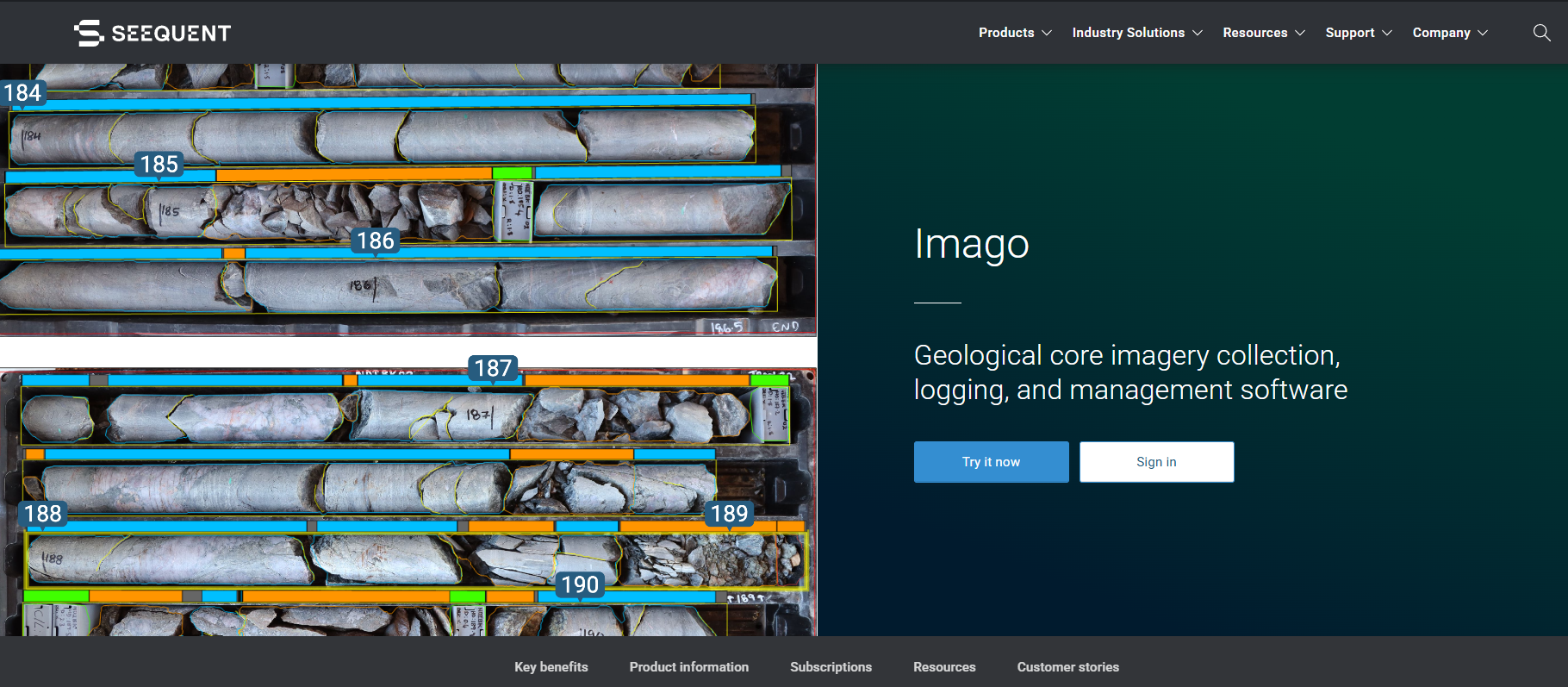Jump to Key benefits section
The width and height of the screenshot is (1568, 687).
(x=551, y=667)
